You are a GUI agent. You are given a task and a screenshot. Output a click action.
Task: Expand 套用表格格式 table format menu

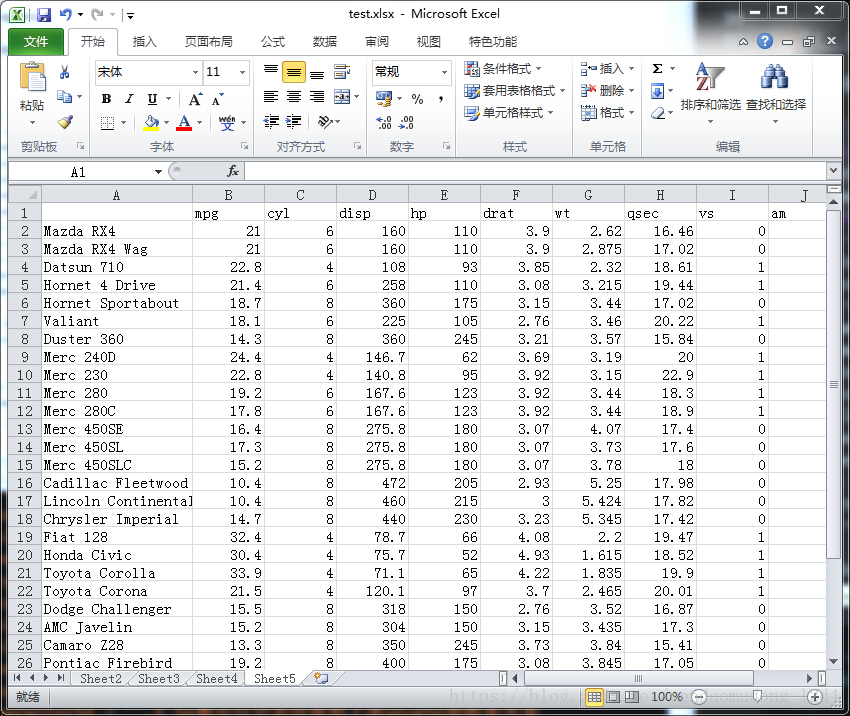[514, 91]
